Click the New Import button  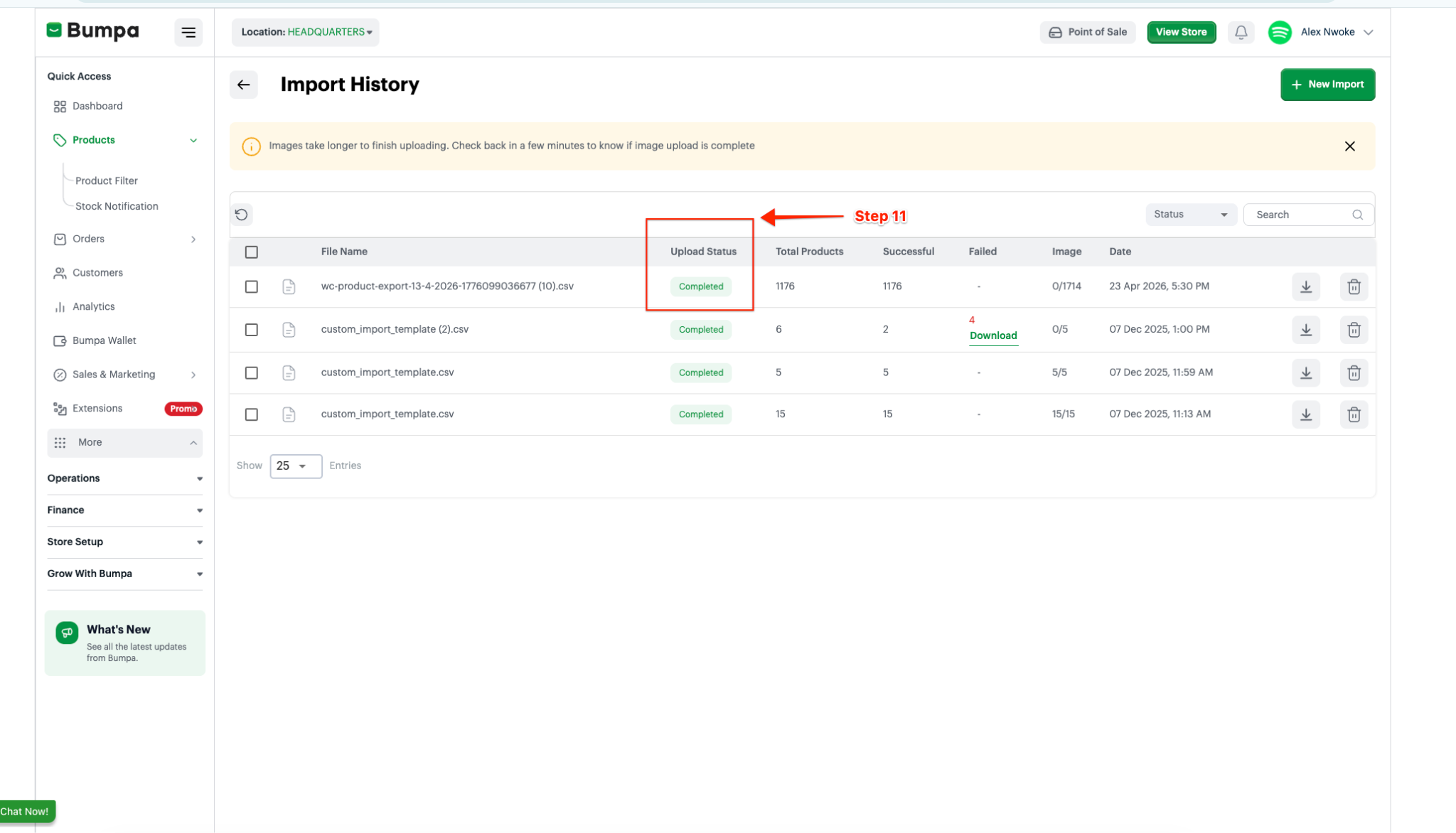(x=1327, y=85)
